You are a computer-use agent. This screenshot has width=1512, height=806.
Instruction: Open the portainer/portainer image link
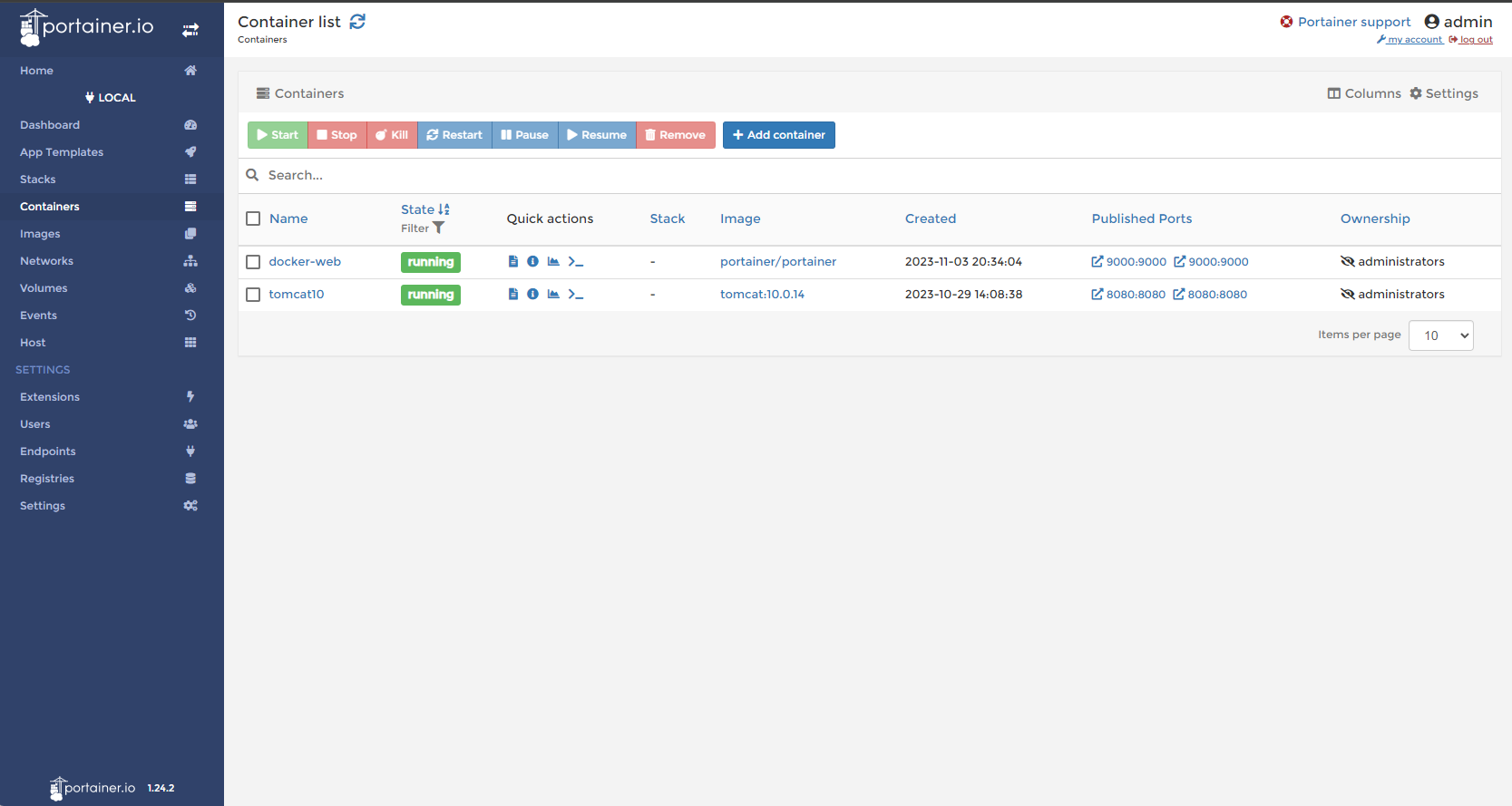click(778, 261)
